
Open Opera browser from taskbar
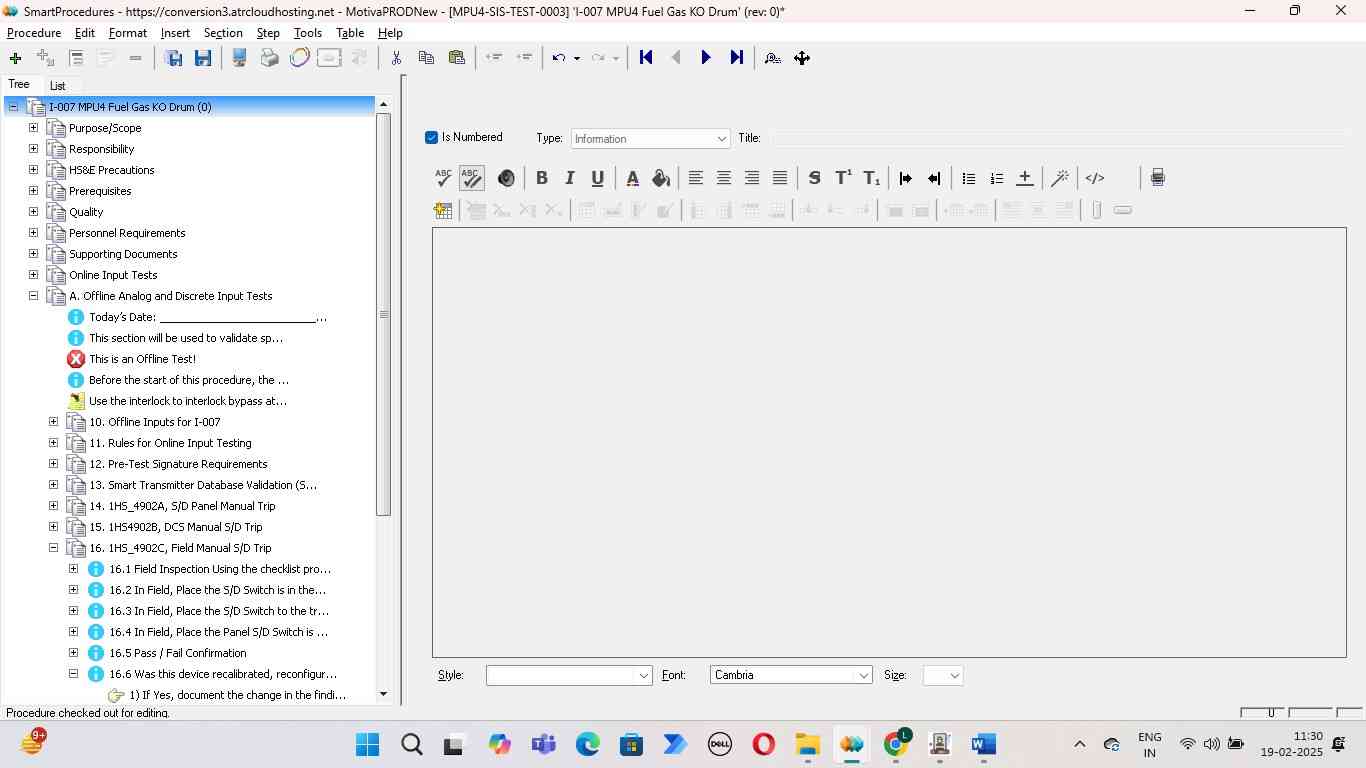(x=764, y=745)
